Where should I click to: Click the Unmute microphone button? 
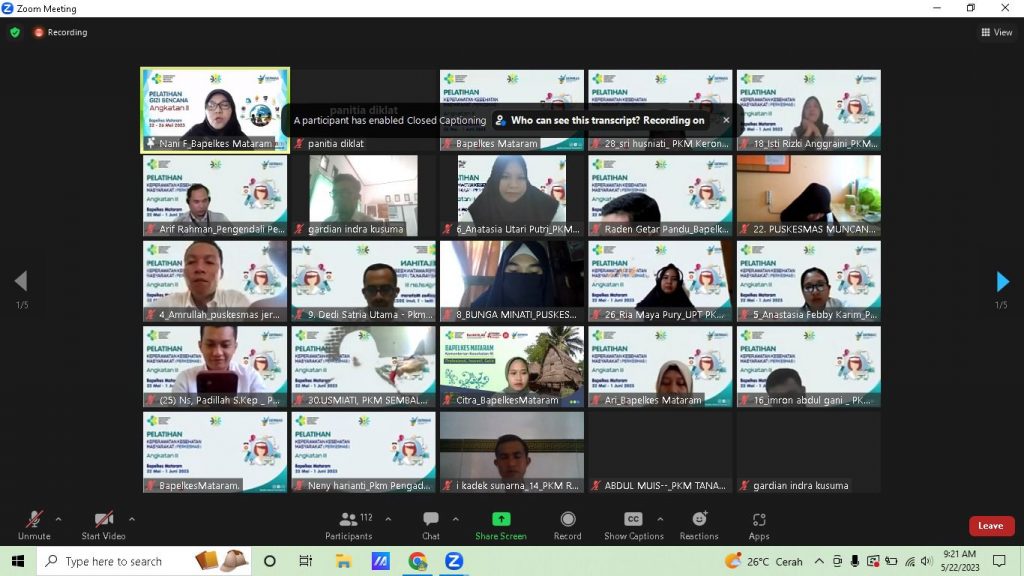[34, 526]
